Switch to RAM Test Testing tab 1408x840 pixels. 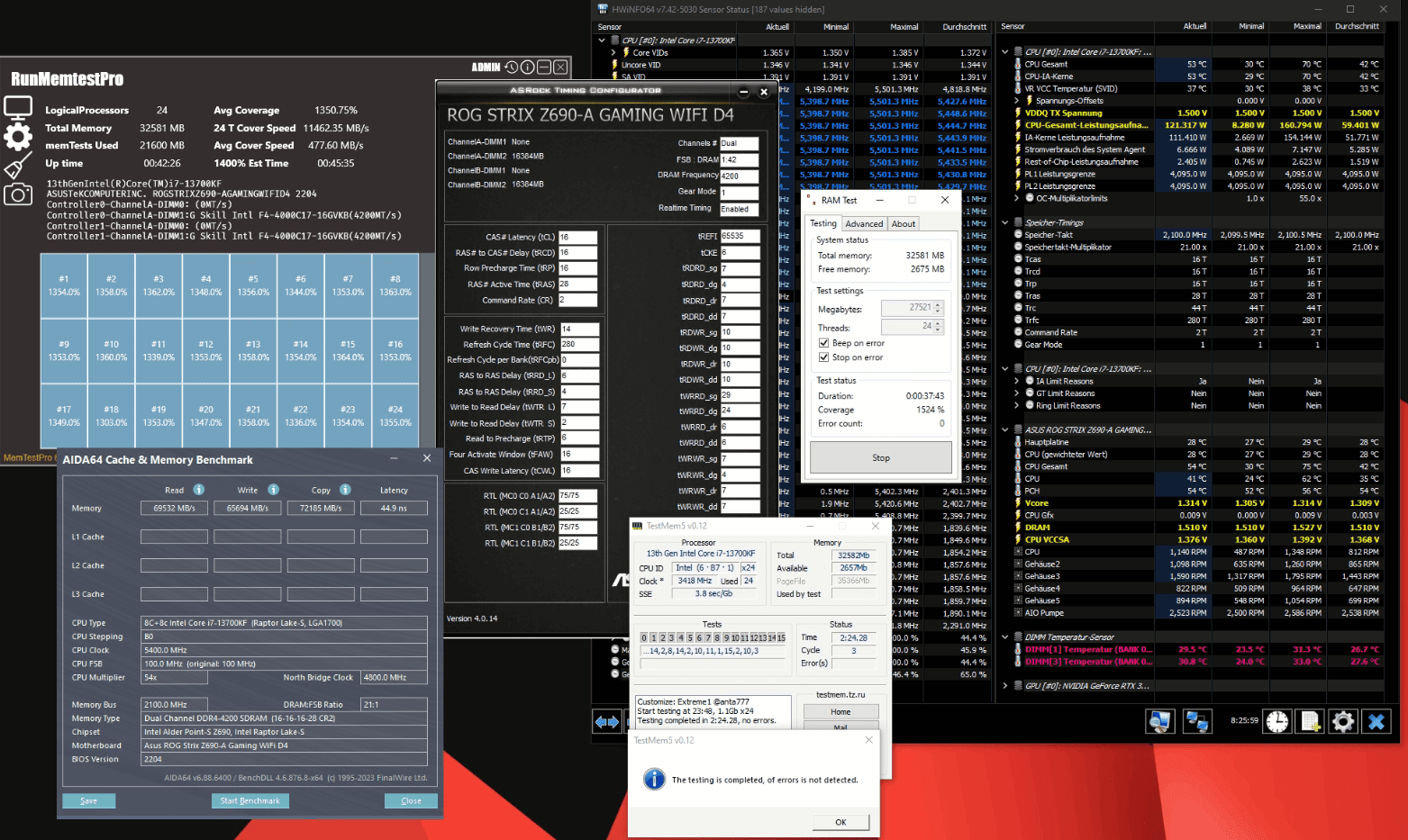823,223
